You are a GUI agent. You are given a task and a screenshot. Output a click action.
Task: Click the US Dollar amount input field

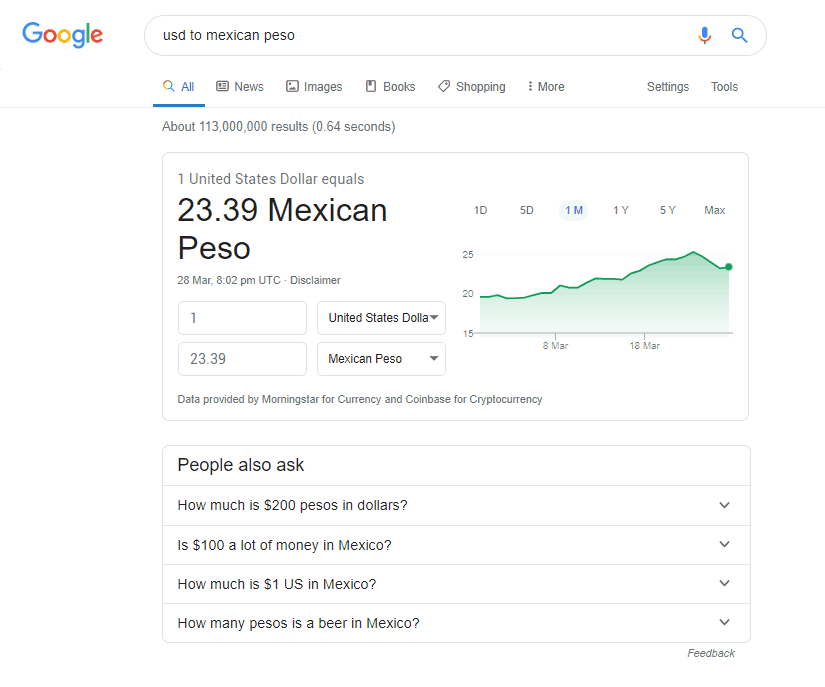pos(242,318)
